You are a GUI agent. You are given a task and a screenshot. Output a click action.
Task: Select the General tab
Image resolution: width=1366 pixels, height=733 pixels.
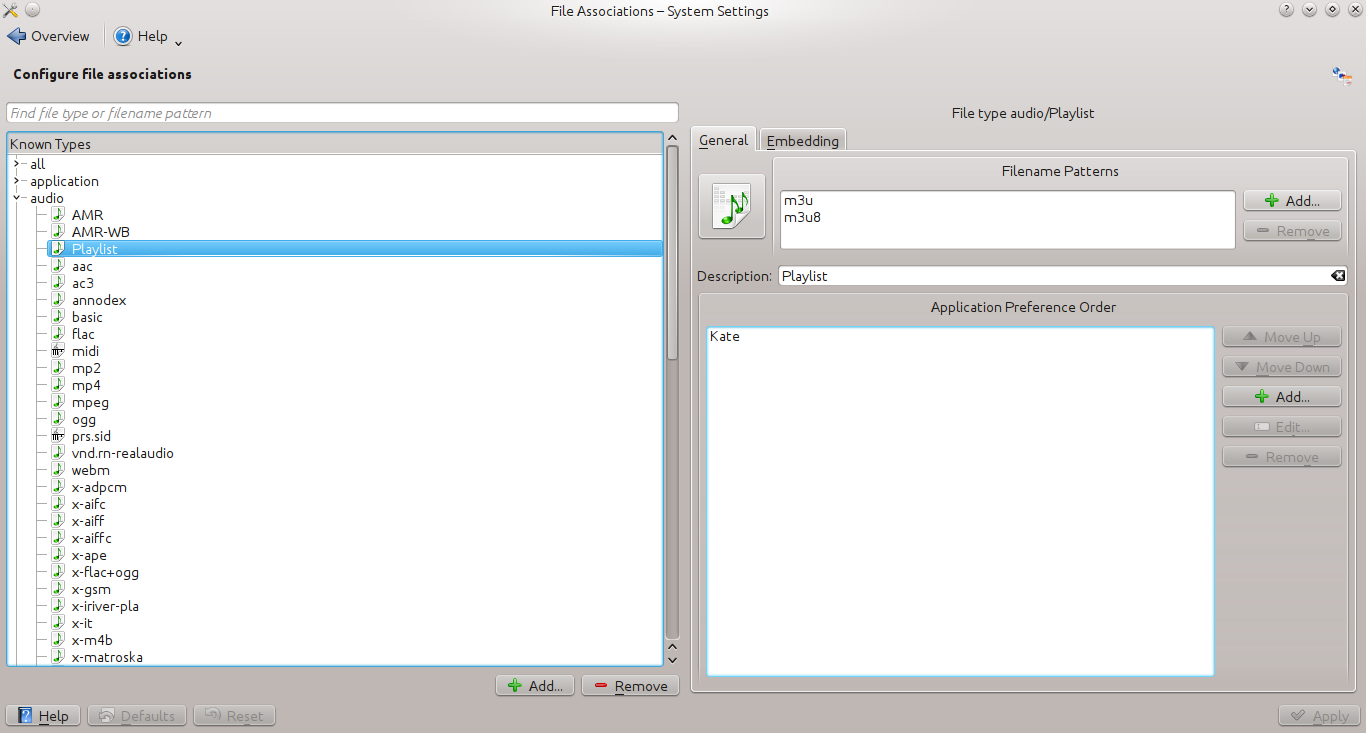(723, 141)
